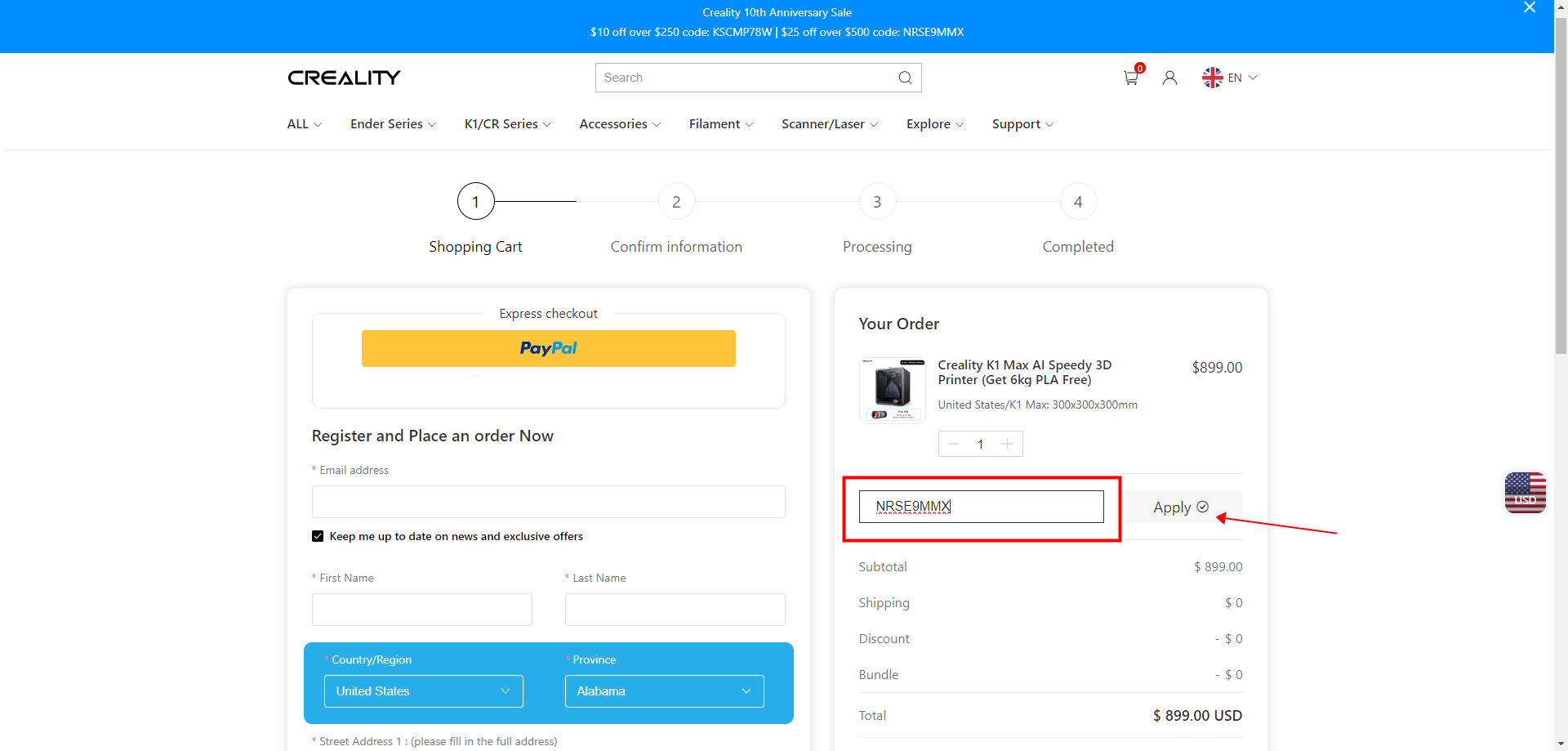Click the Creality K1 Max product title
Viewport: 1568px width, 751px height.
coord(1024,373)
